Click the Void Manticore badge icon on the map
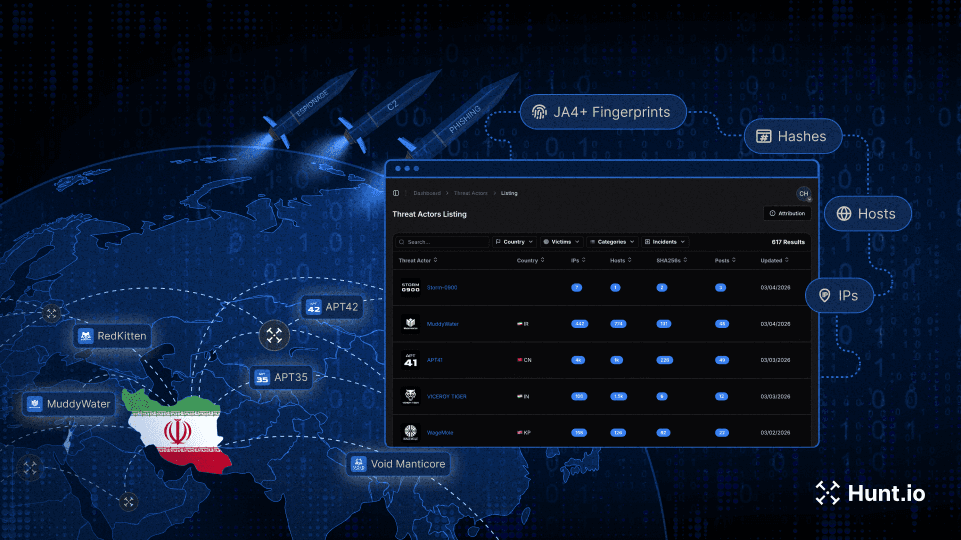 tap(358, 464)
